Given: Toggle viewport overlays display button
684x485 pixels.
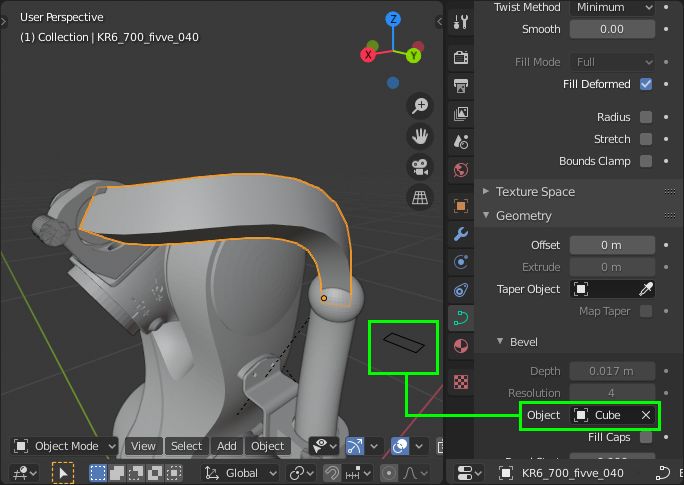Looking at the screenshot, I should pyautogui.click(x=400, y=446).
